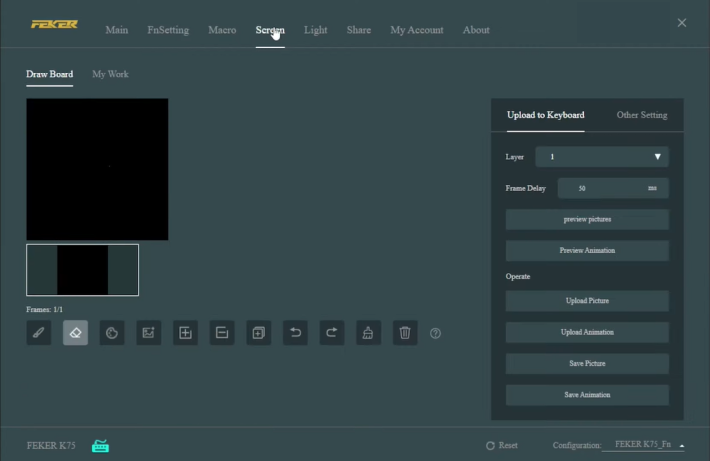Switch to the Macro tab
Viewport: 710px width, 461px height.
(222, 30)
